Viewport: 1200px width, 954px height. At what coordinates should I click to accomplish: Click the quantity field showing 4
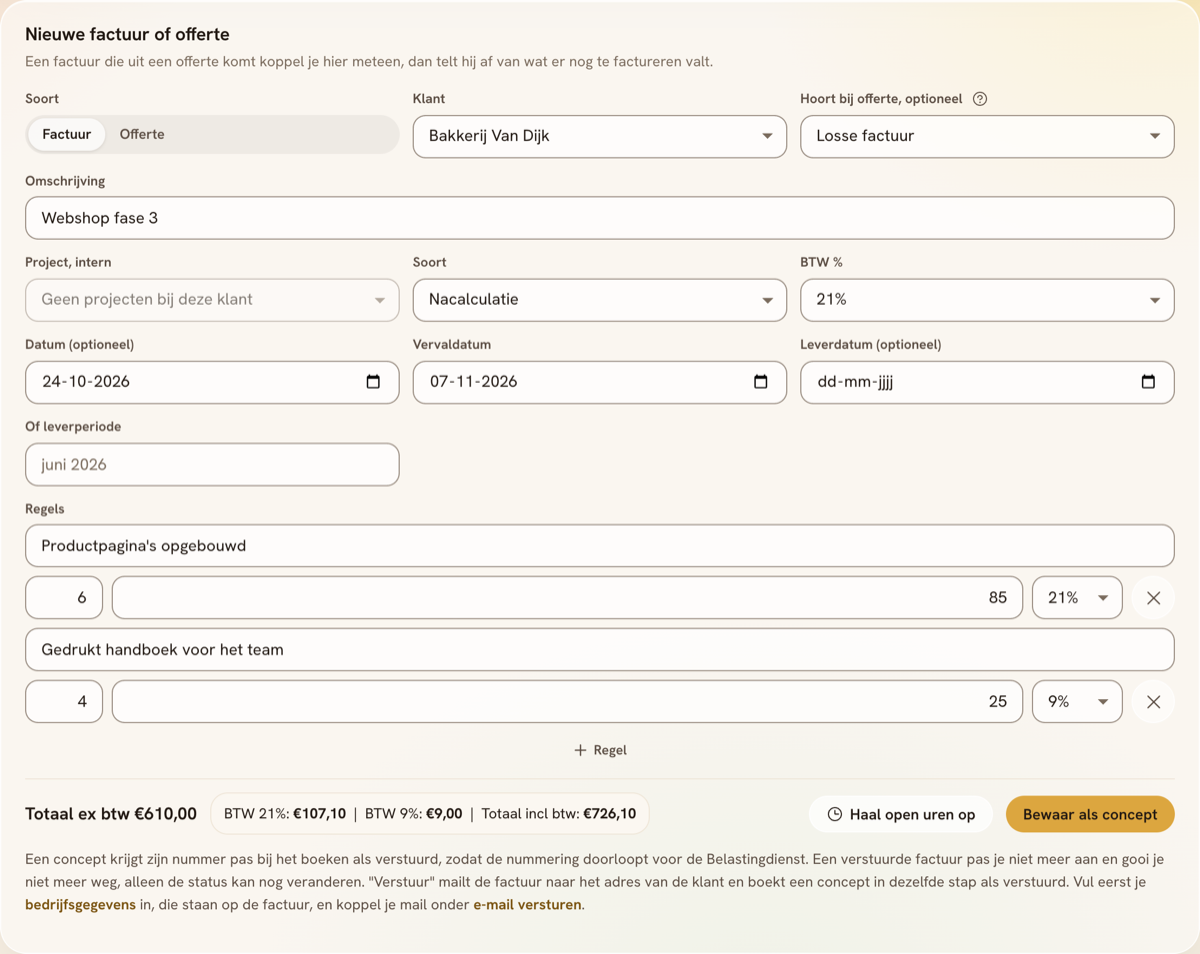click(x=64, y=702)
